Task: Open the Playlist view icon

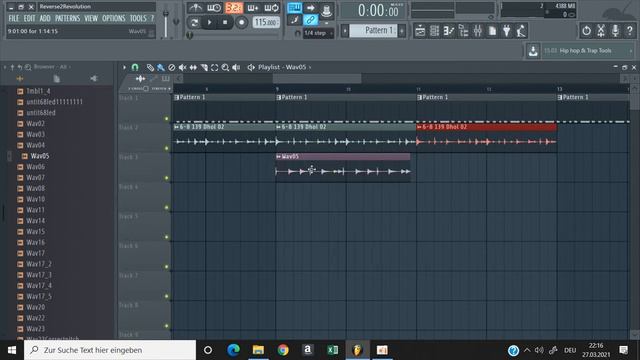Action: click(x=420, y=31)
